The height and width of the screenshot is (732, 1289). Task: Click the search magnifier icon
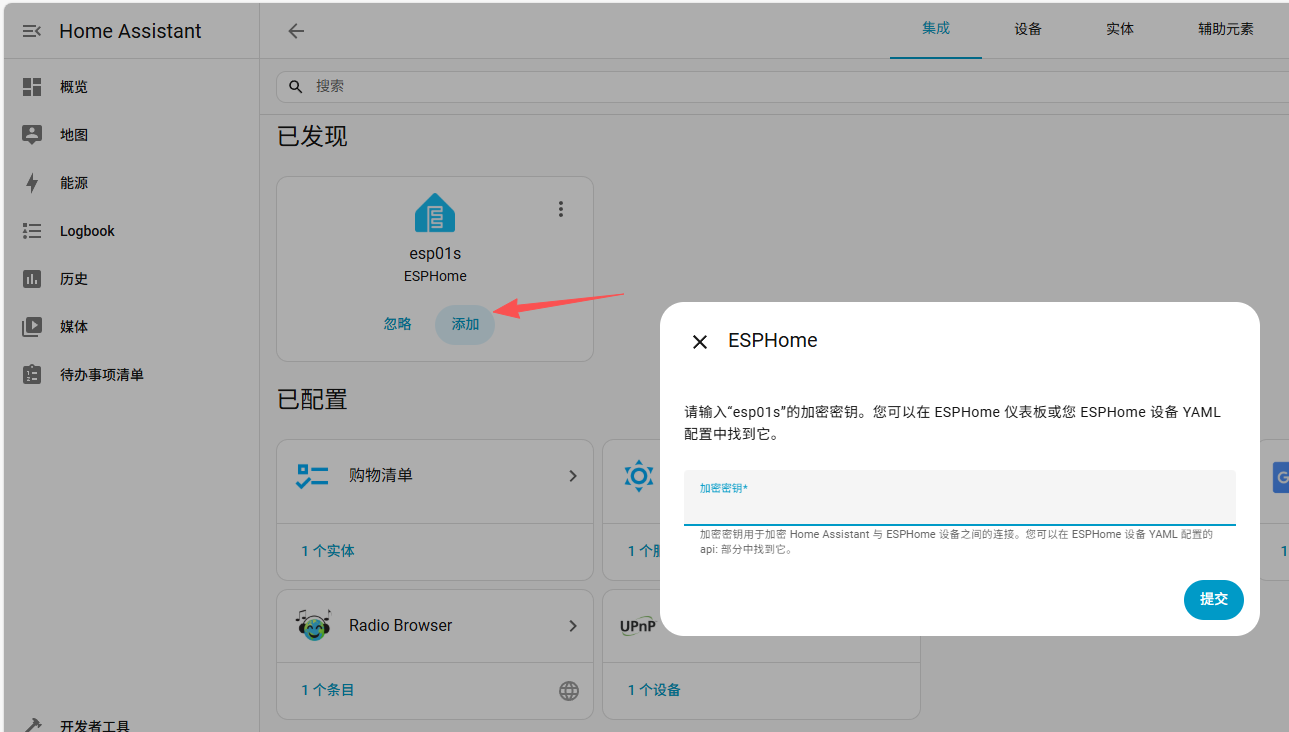[296, 87]
